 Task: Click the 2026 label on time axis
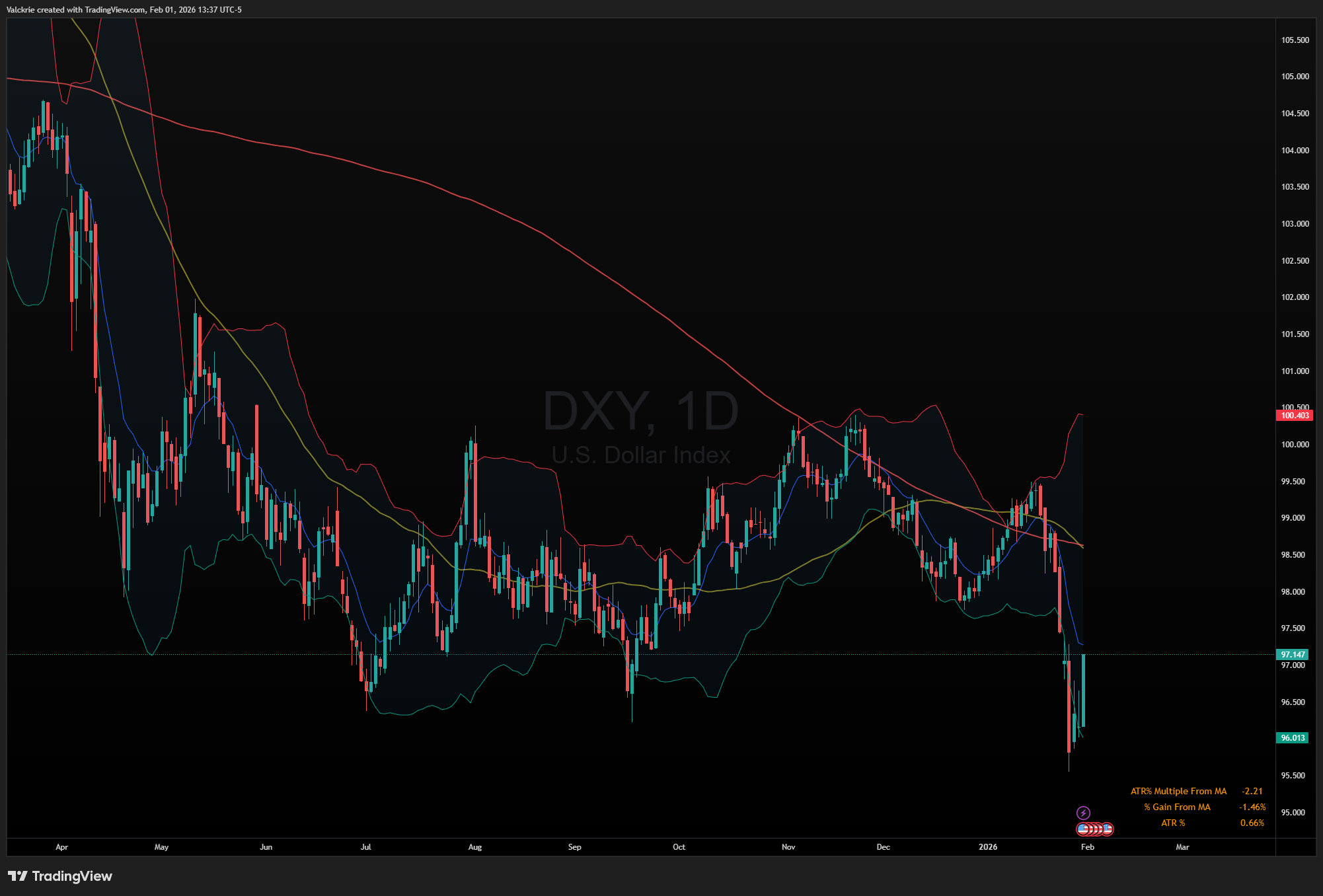[x=987, y=847]
